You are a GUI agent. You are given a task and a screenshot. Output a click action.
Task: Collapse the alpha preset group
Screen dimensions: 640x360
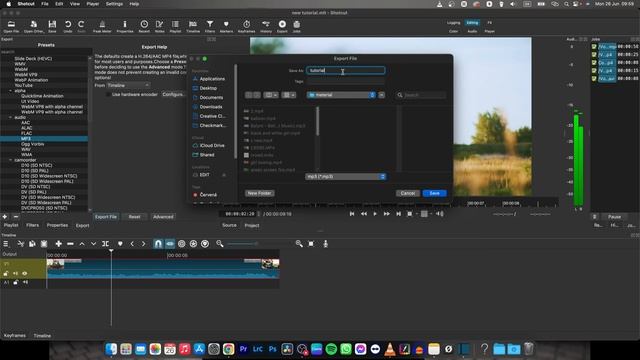pyautogui.click(x=11, y=91)
